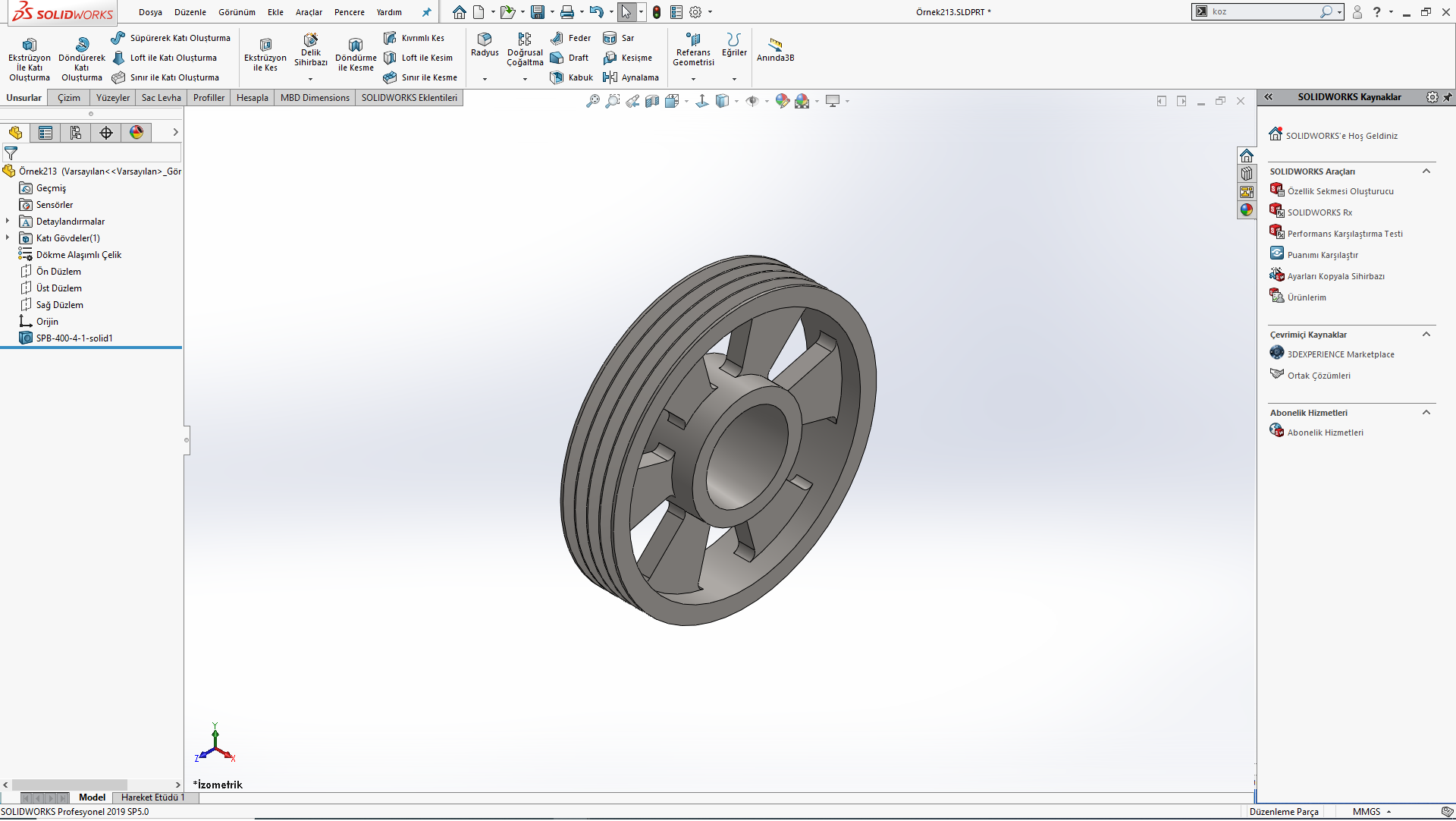1456x821 pixels.
Task: Toggle the Hide/Show Items eye icon
Action: [x=752, y=101]
